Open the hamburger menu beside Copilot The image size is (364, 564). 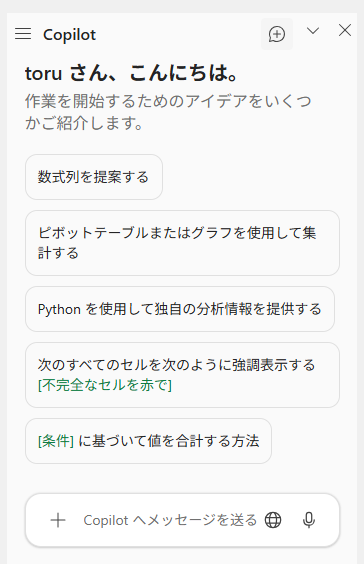click(x=23, y=34)
